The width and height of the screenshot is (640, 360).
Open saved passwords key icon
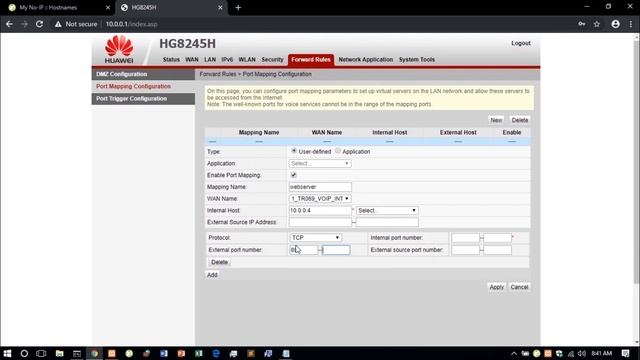582,24
